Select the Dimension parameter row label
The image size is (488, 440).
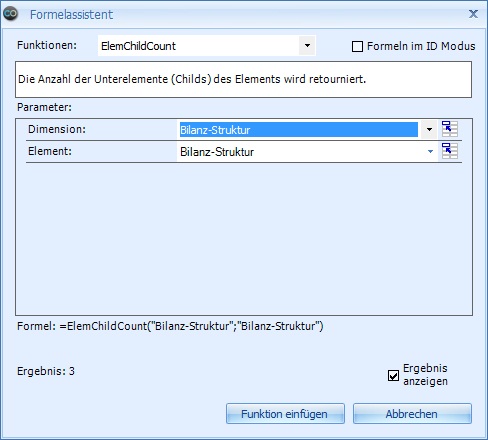pyautogui.click(x=57, y=129)
